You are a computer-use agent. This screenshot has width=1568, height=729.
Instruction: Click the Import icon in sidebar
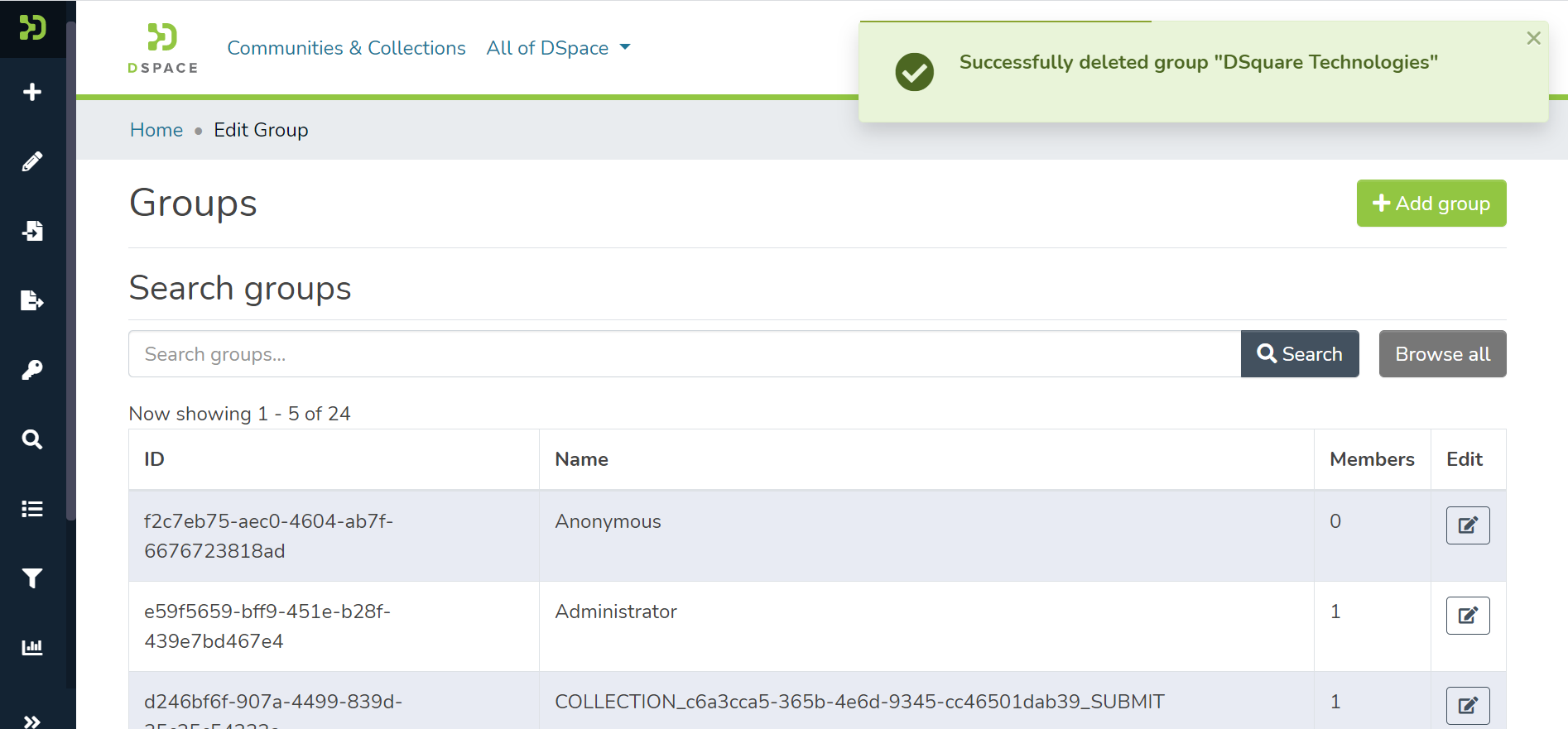tap(32, 231)
